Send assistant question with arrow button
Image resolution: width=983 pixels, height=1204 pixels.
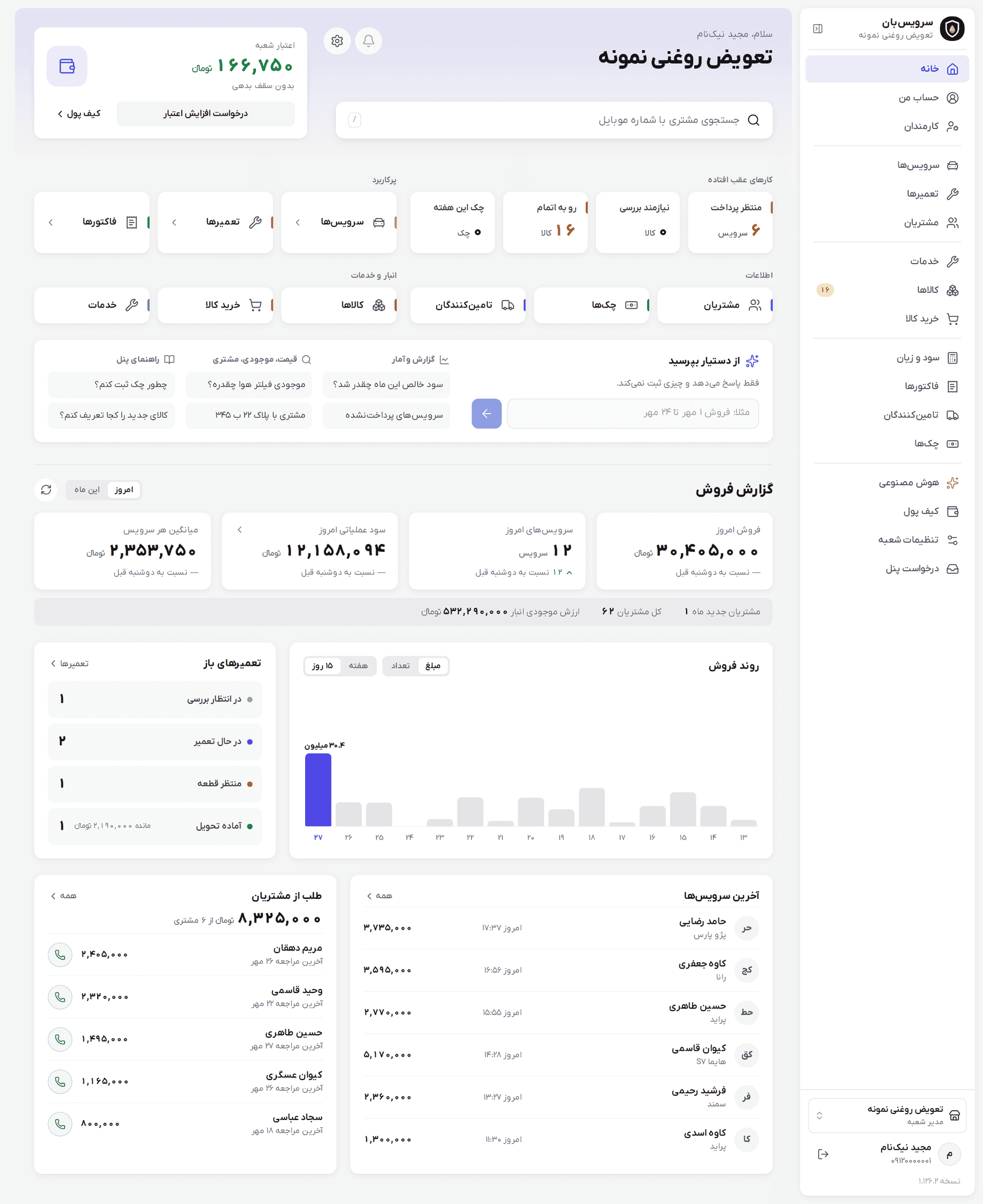click(486, 413)
